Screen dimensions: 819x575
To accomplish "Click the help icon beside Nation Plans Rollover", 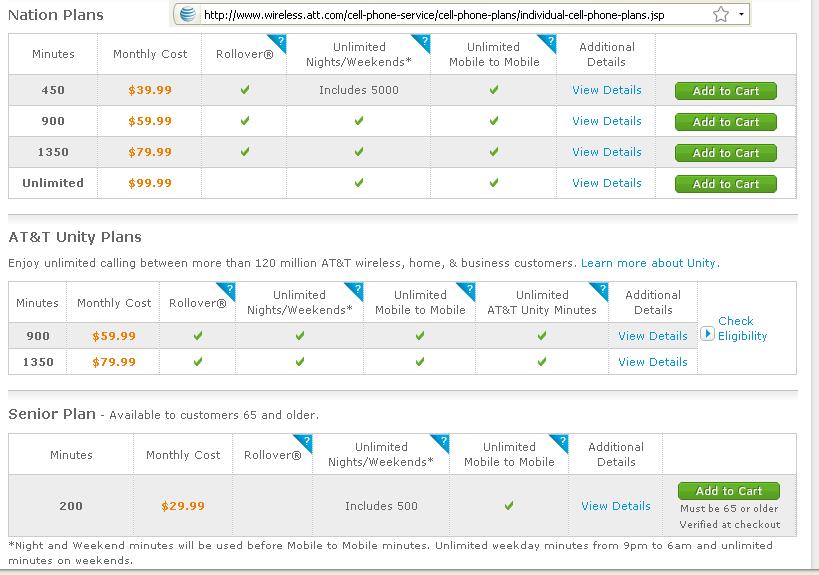I will (x=280, y=41).
